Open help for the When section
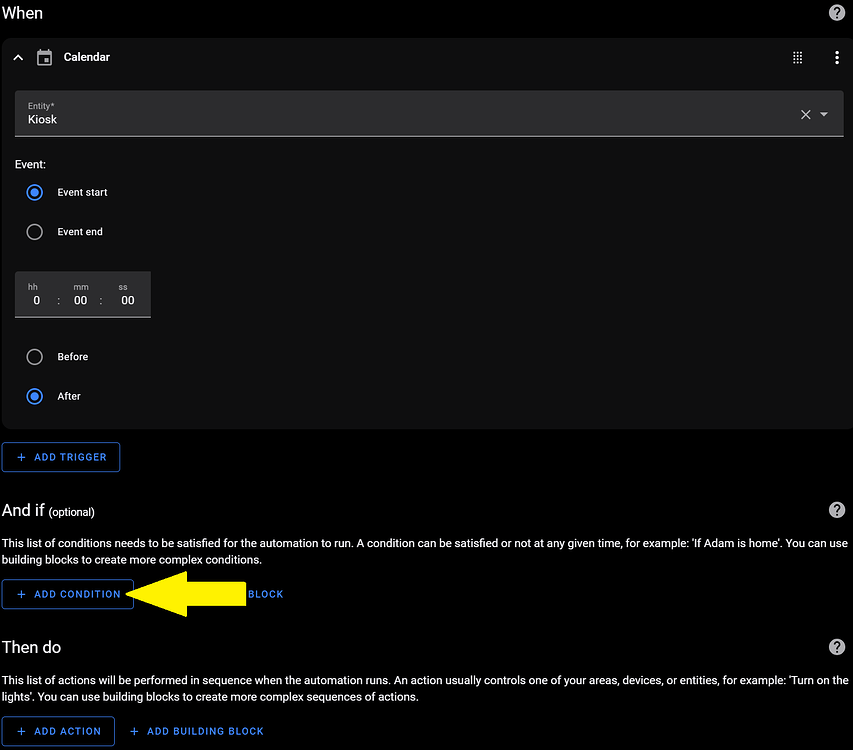853x750 pixels. tap(837, 13)
